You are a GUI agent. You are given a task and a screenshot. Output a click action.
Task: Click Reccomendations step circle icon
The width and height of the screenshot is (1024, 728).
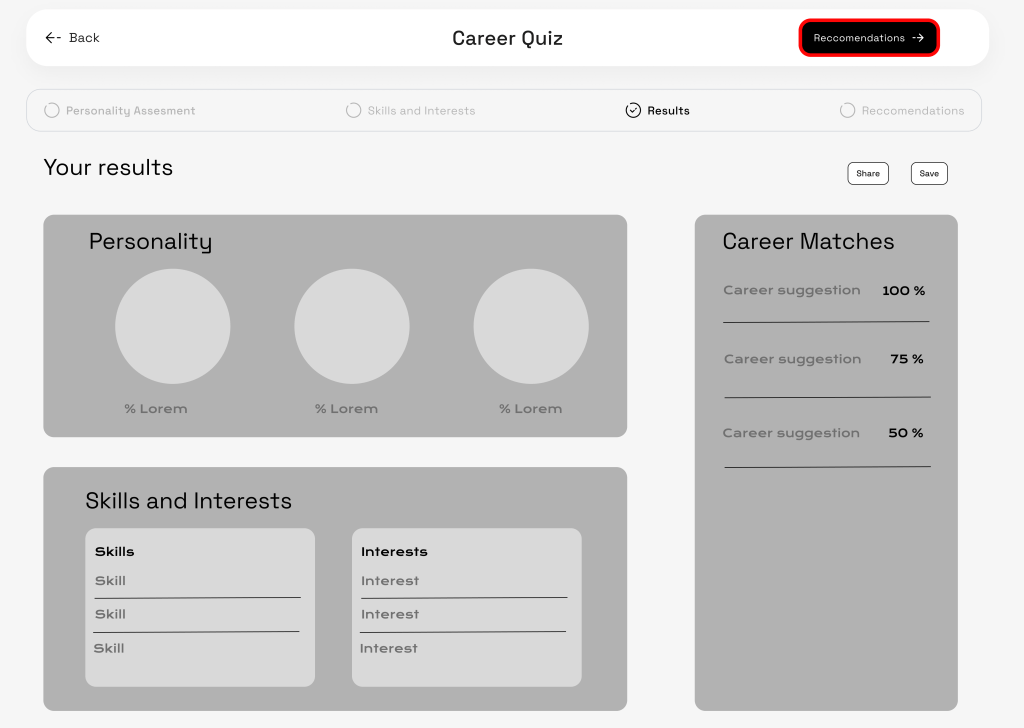pyautogui.click(x=847, y=110)
